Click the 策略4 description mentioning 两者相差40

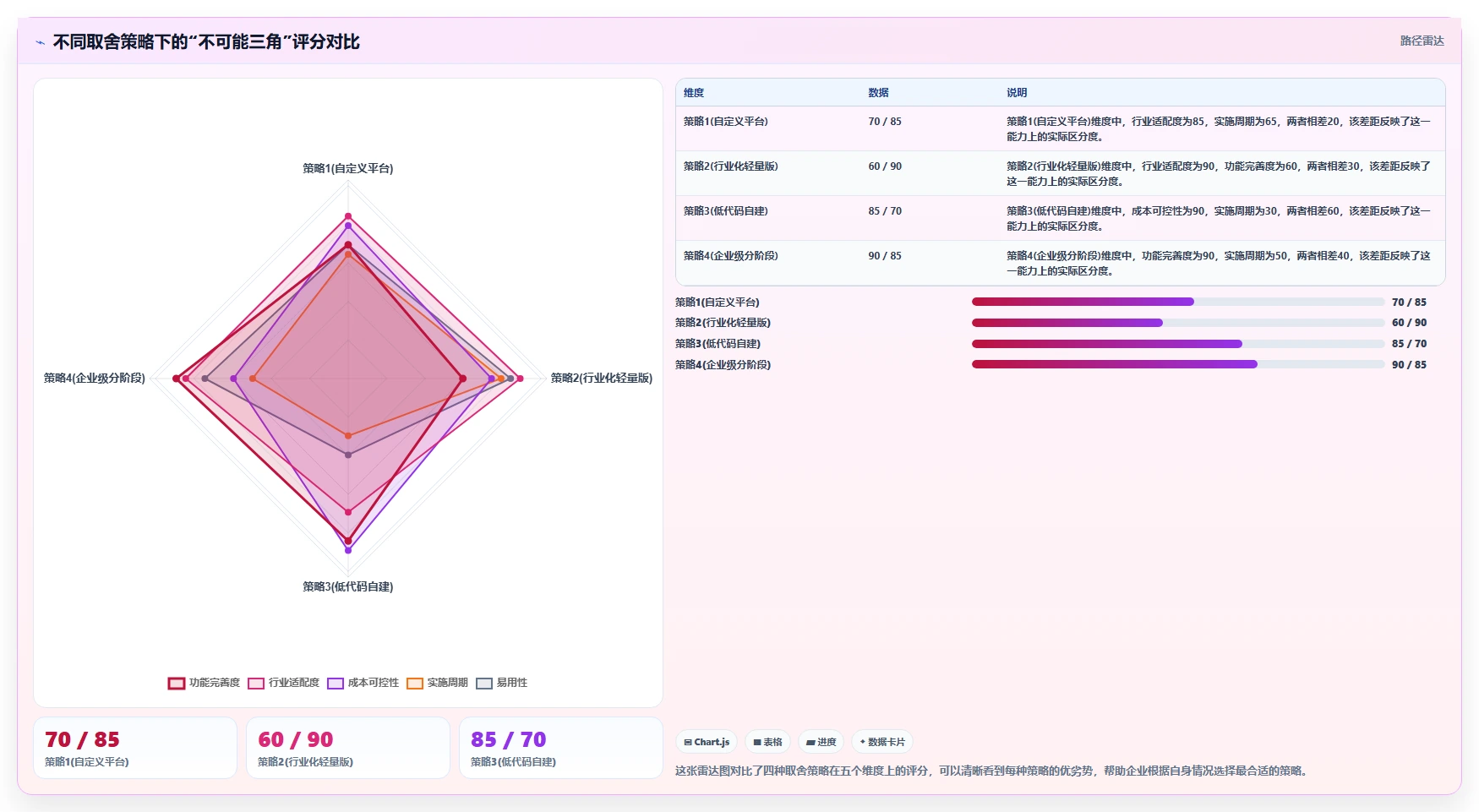point(1218,264)
